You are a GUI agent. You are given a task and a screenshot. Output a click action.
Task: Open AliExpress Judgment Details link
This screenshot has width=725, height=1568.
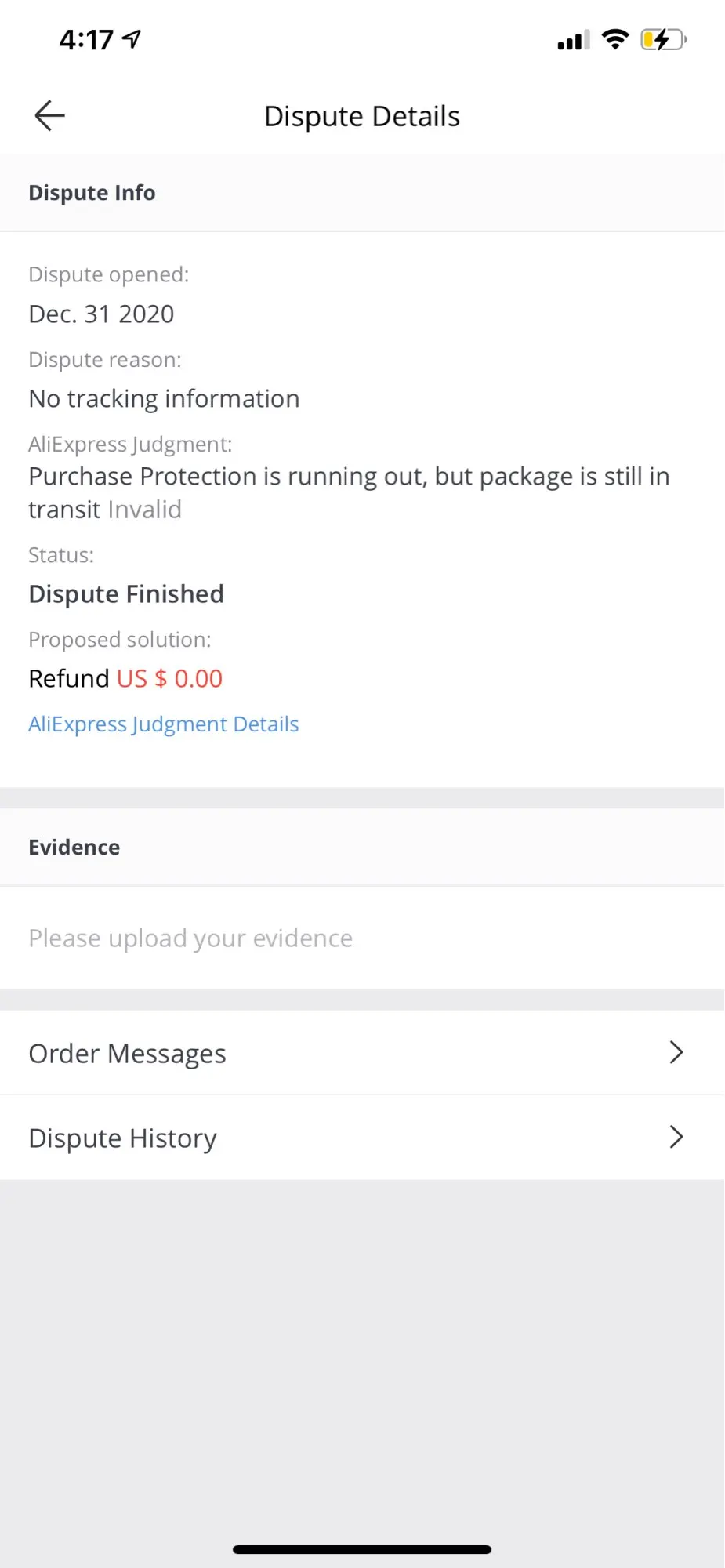point(163,724)
